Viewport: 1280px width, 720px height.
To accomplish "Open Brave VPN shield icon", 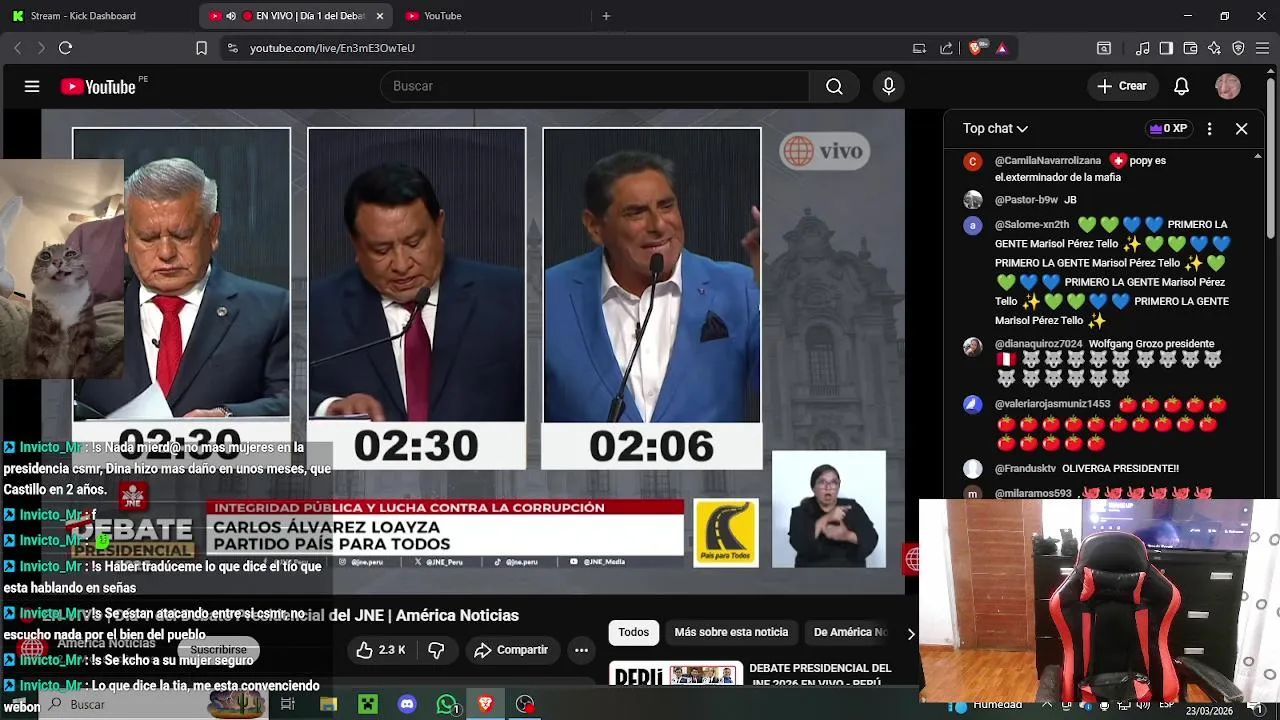I will (1238, 48).
